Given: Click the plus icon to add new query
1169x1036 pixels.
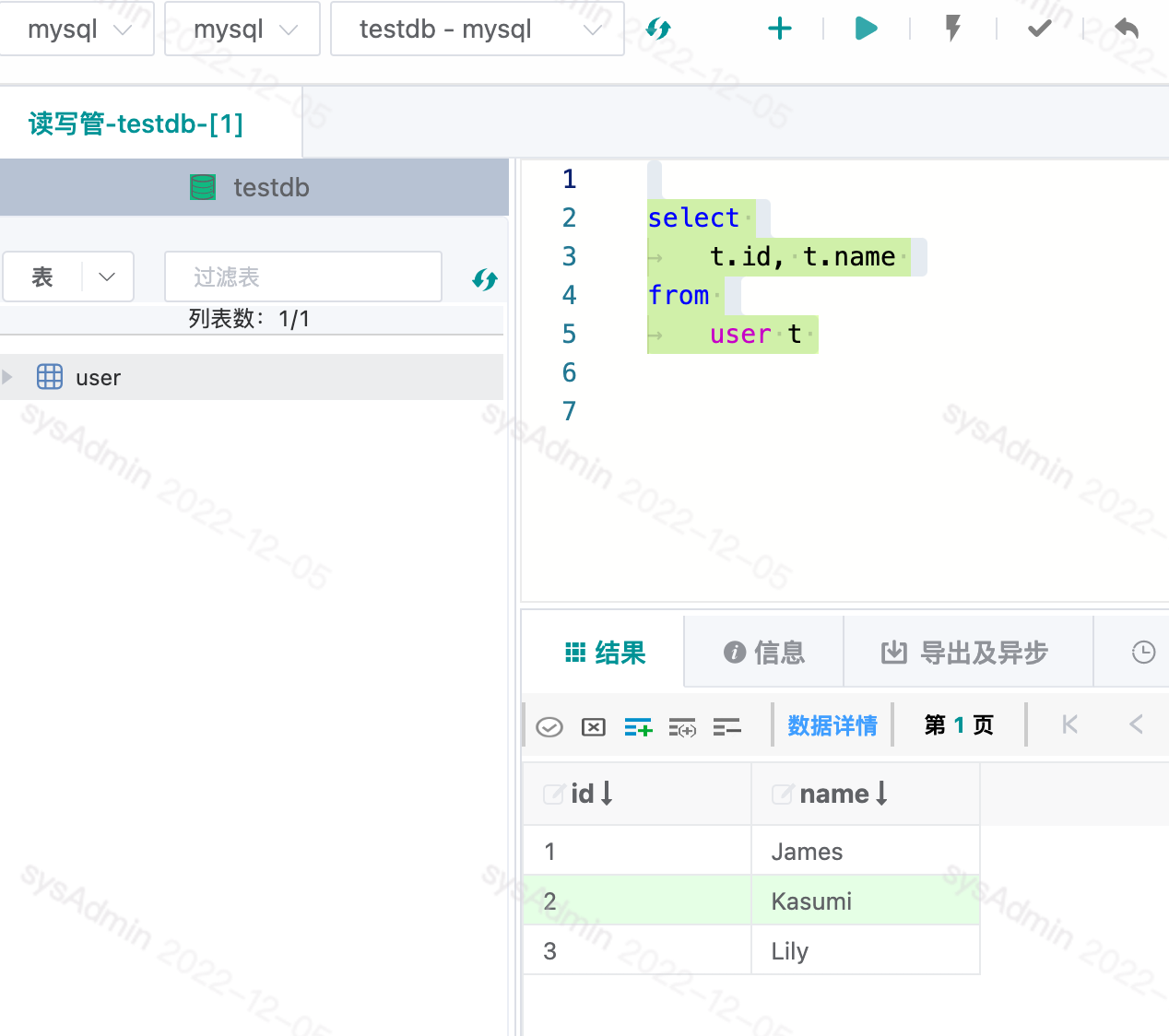Looking at the screenshot, I should click(780, 29).
